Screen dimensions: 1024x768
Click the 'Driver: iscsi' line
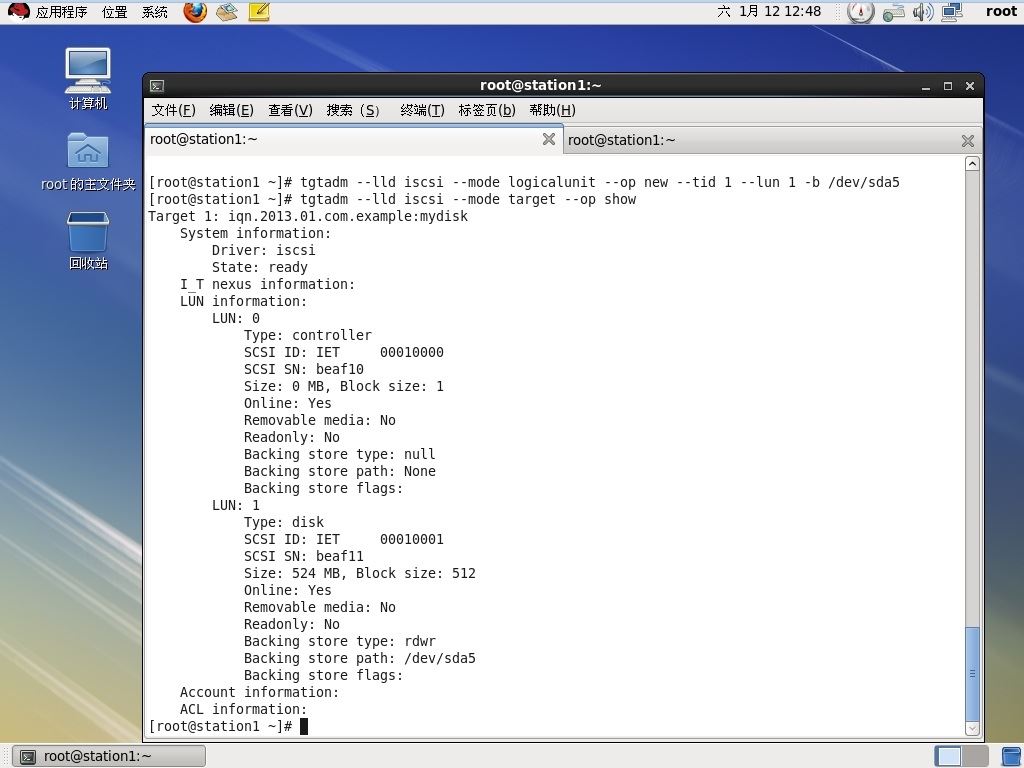(264, 250)
